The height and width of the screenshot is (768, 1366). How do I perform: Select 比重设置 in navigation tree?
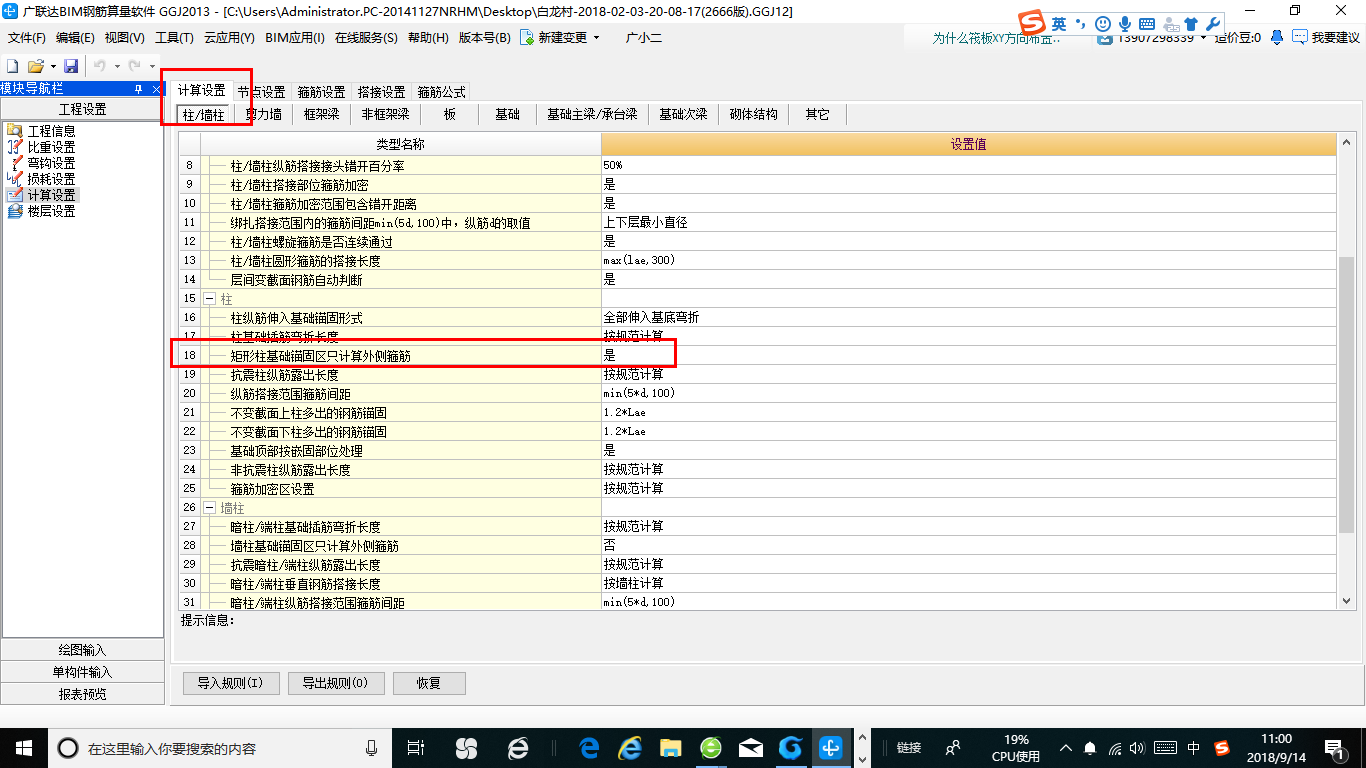pos(51,147)
